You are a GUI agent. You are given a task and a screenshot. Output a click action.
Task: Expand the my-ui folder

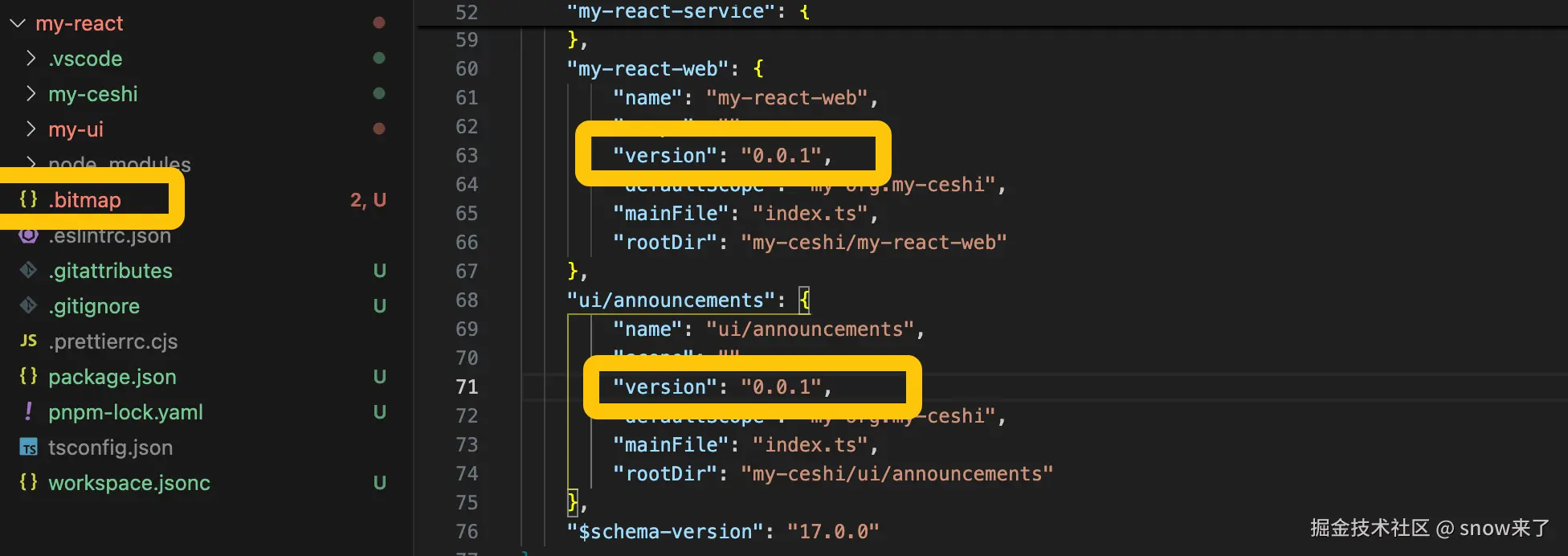click(x=76, y=129)
